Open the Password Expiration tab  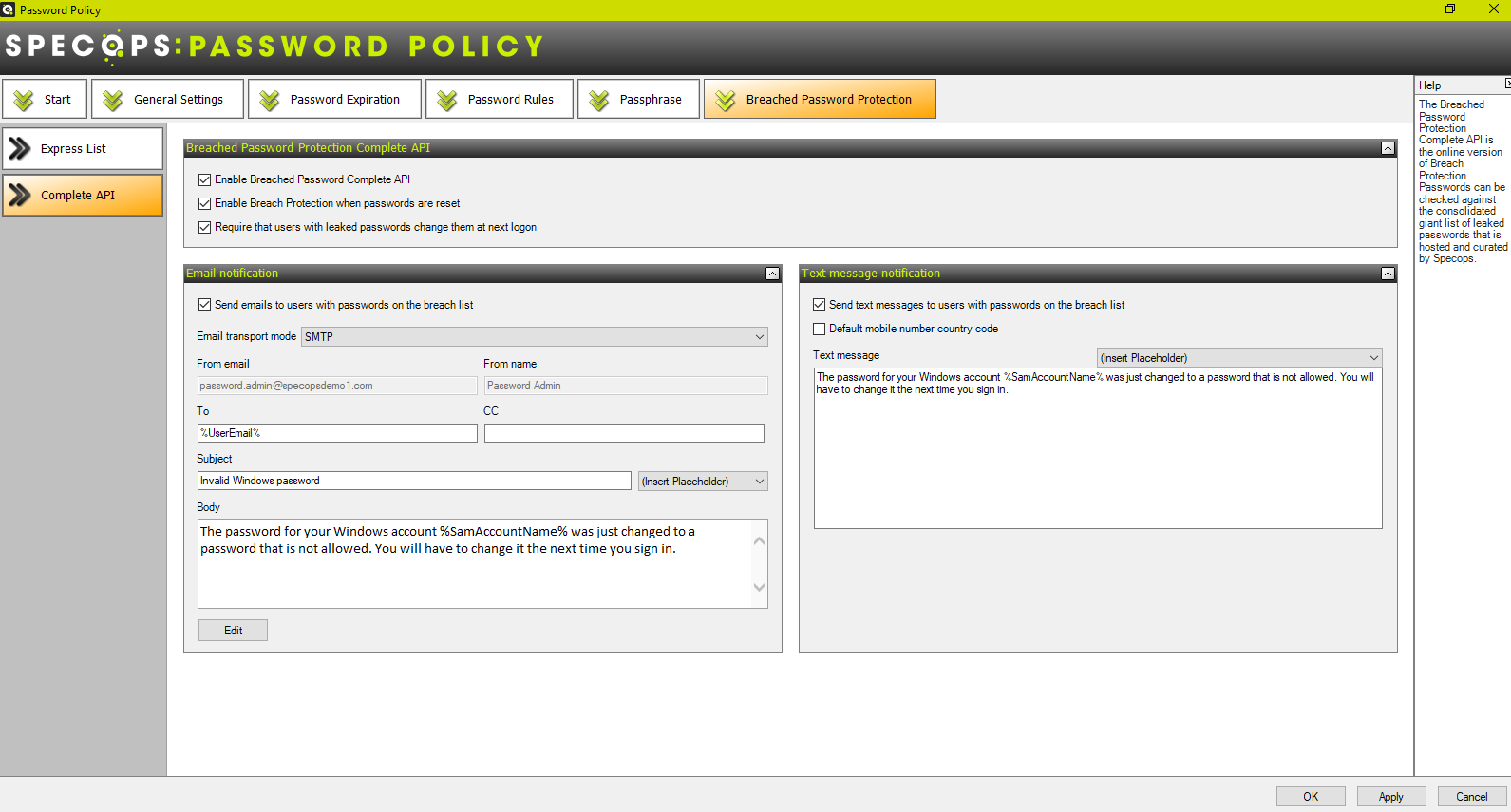coord(334,99)
